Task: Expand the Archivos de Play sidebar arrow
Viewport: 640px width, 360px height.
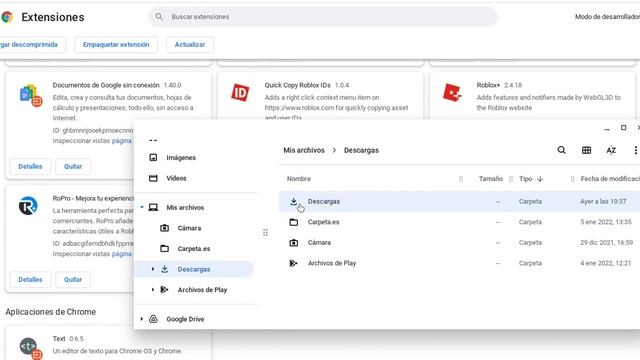Action: pyautogui.click(x=153, y=289)
